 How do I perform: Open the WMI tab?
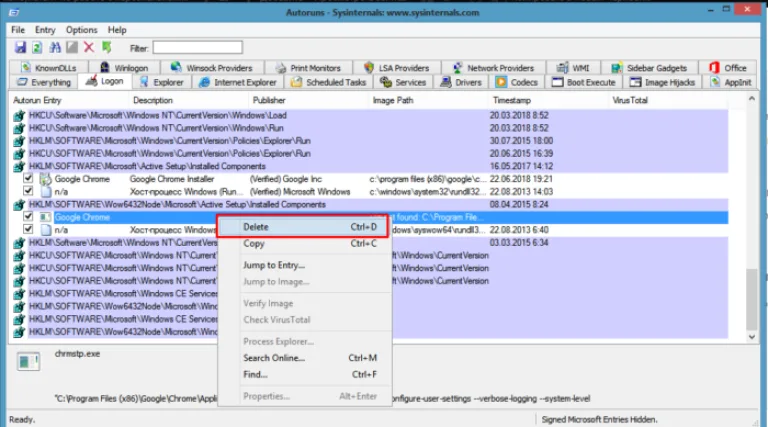click(573, 68)
